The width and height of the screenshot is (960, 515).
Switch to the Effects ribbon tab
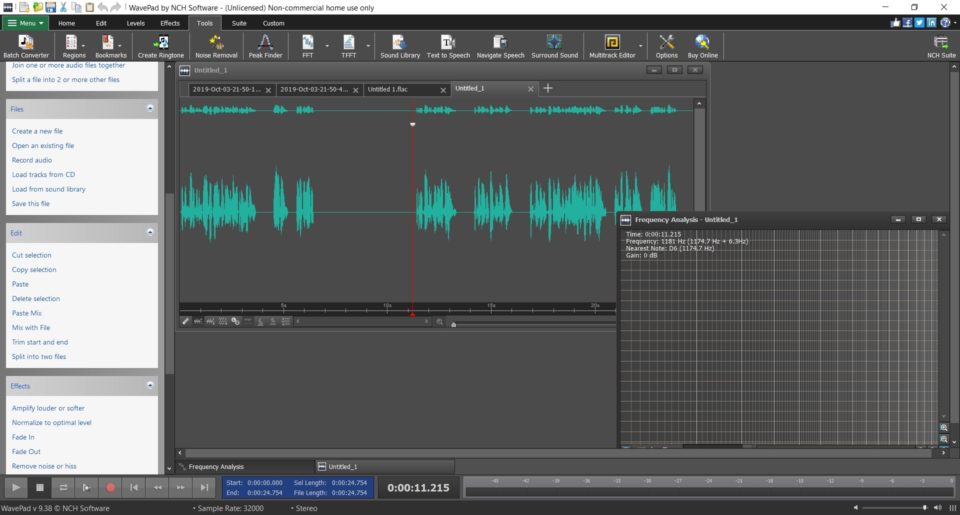[170, 23]
